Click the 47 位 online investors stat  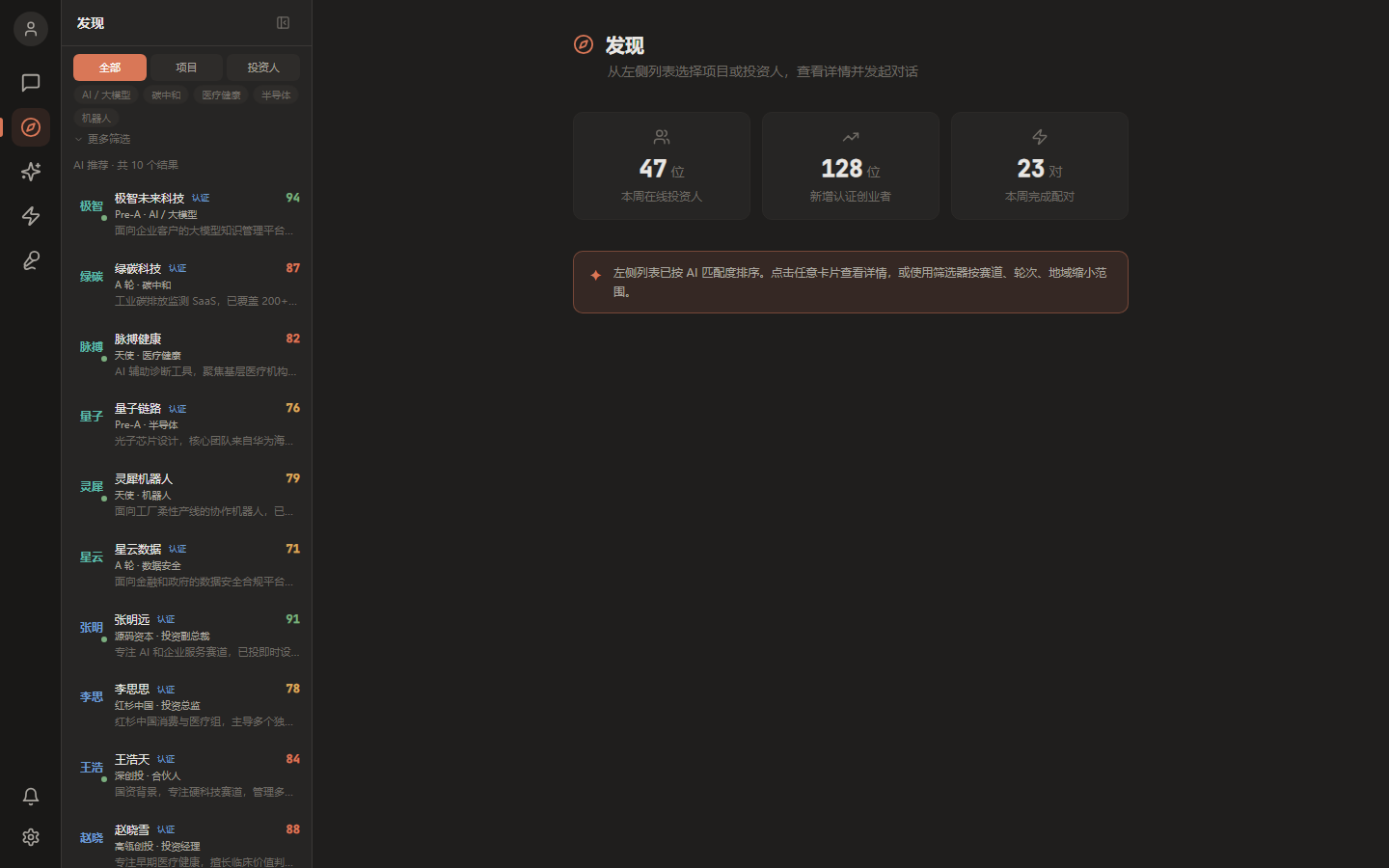point(662,166)
